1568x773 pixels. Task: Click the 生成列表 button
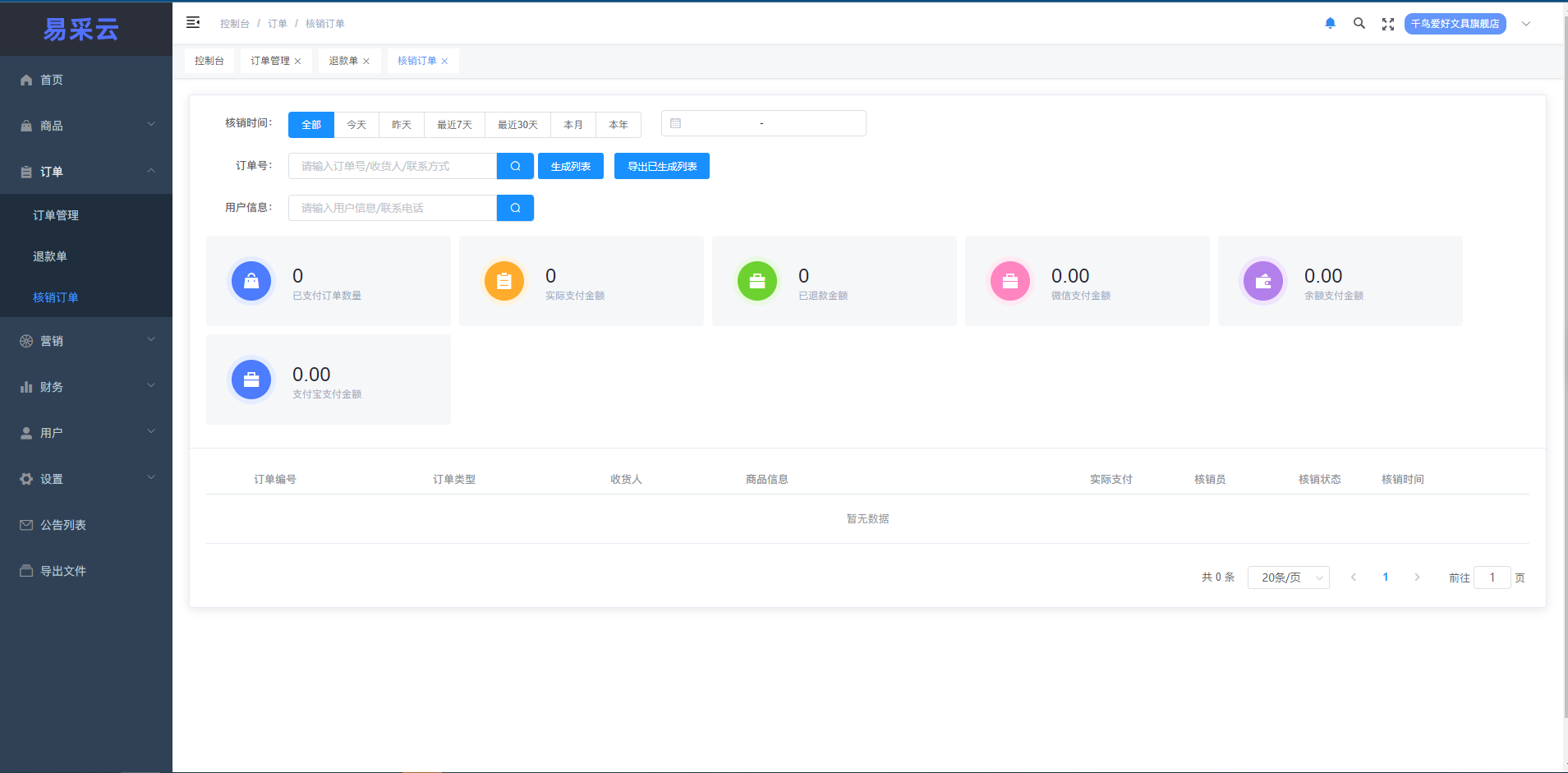tap(571, 166)
